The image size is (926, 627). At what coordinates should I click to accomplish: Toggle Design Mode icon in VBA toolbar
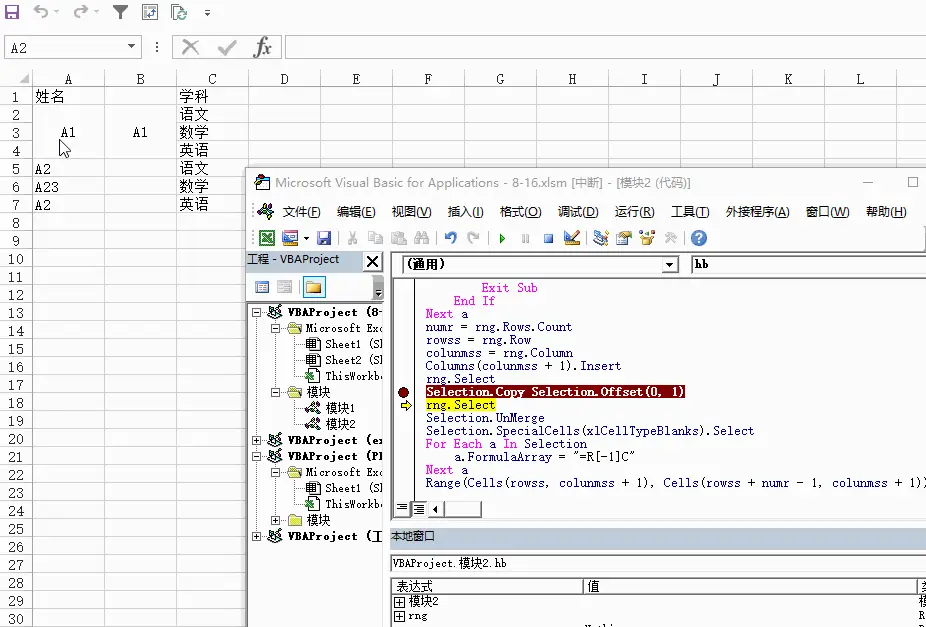pyautogui.click(x=572, y=238)
